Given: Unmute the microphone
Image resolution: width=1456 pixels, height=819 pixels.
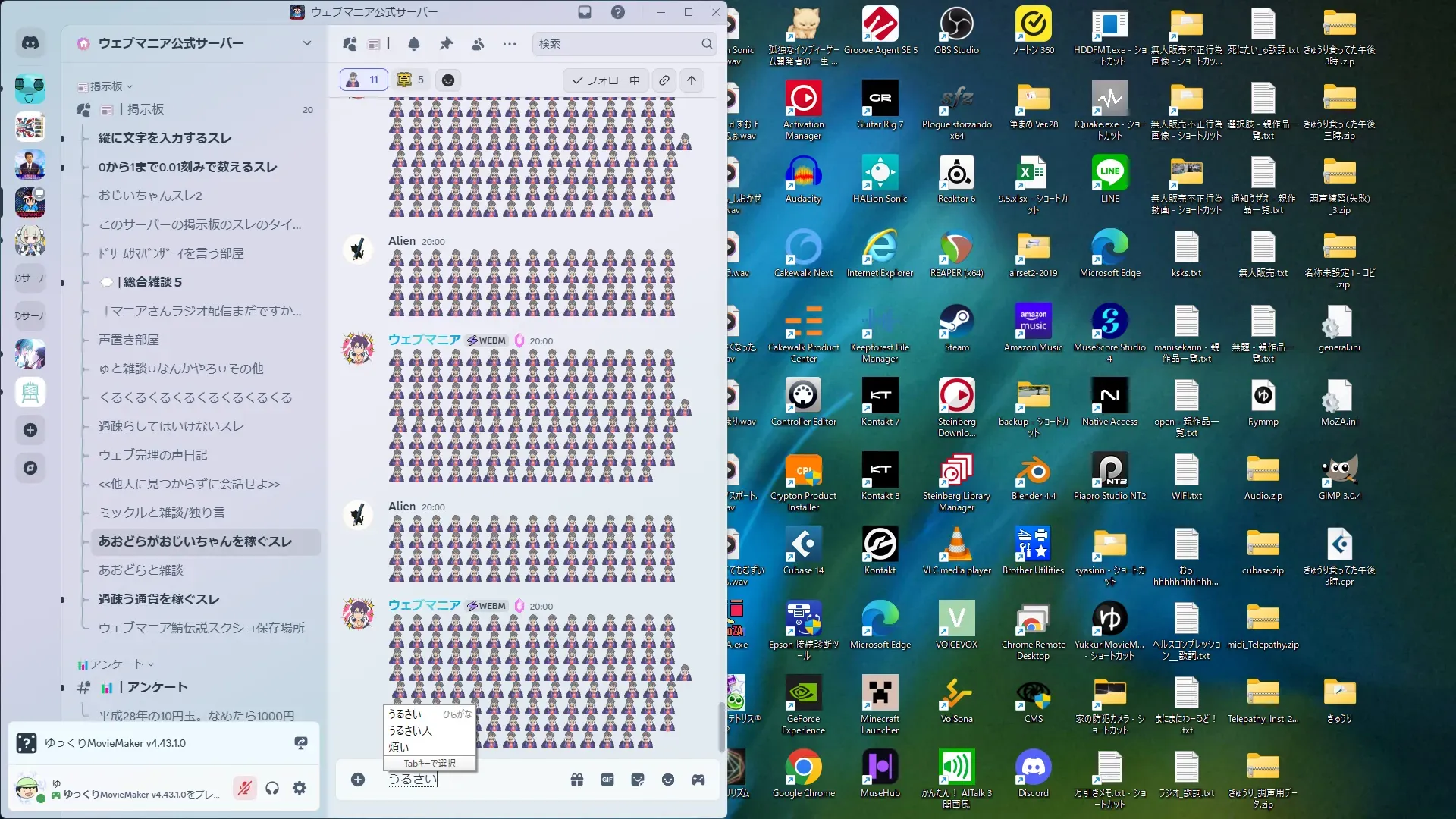Looking at the screenshot, I should [x=244, y=789].
